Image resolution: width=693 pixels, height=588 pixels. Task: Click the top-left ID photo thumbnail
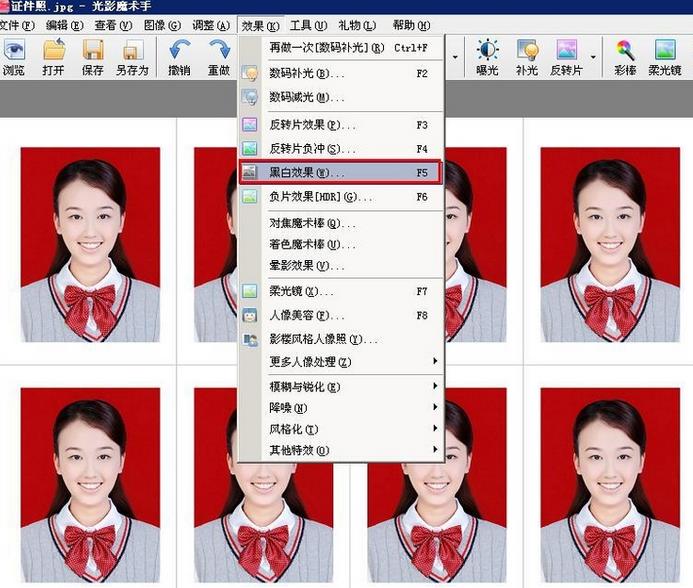click(90, 244)
